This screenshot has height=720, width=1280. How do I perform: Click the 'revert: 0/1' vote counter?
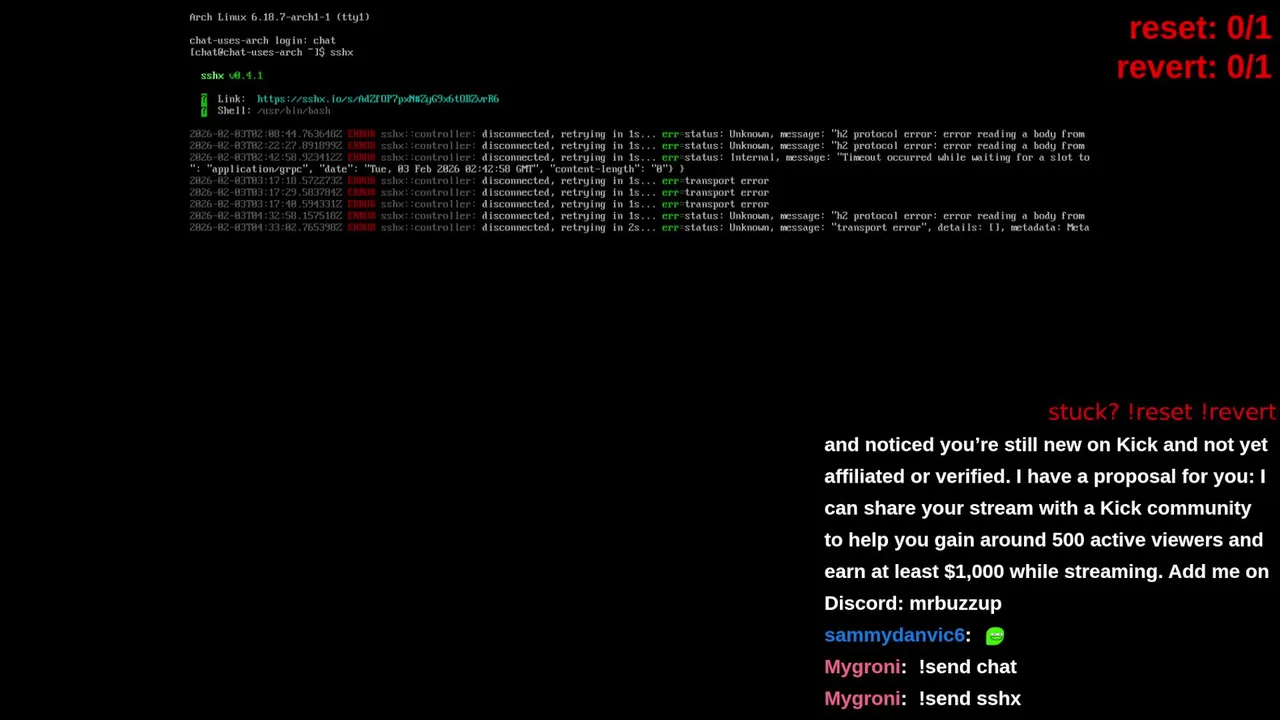click(x=1193, y=67)
